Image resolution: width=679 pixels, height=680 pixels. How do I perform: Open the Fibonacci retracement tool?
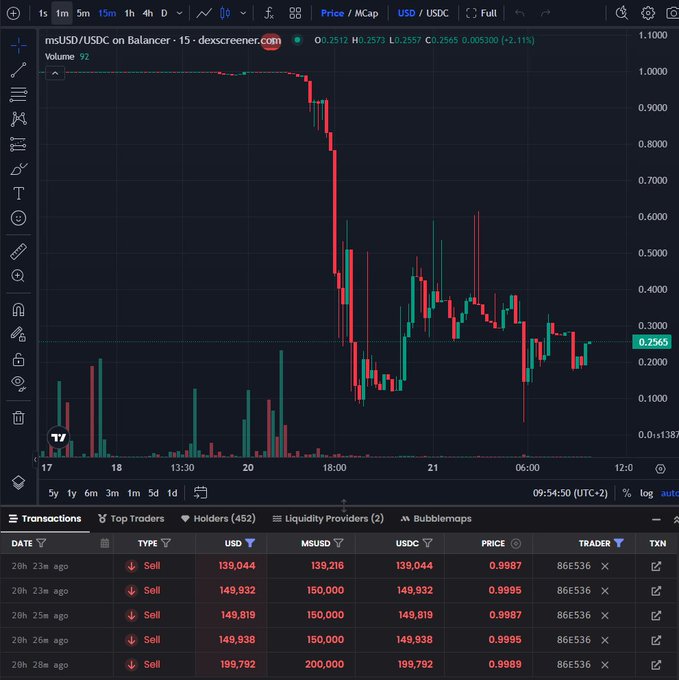pyautogui.click(x=18, y=94)
